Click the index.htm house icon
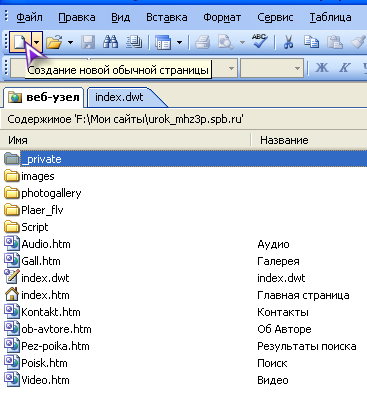 (12, 295)
